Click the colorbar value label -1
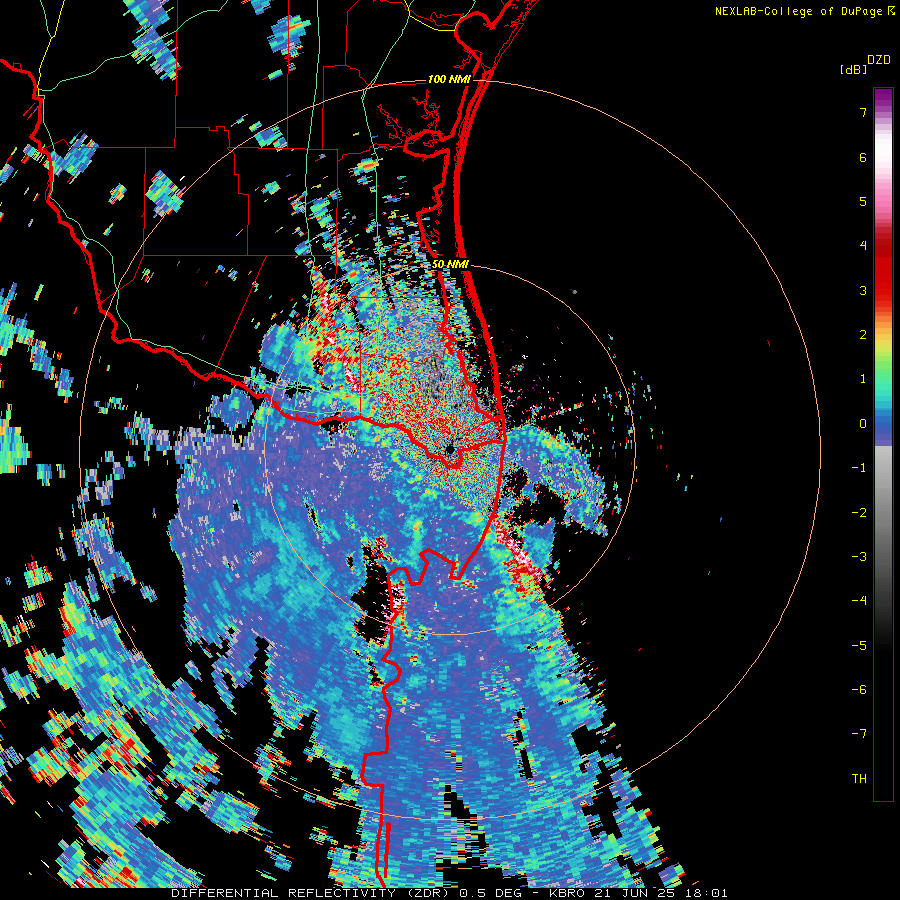The height and width of the screenshot is (900, 900). point(859,468)
